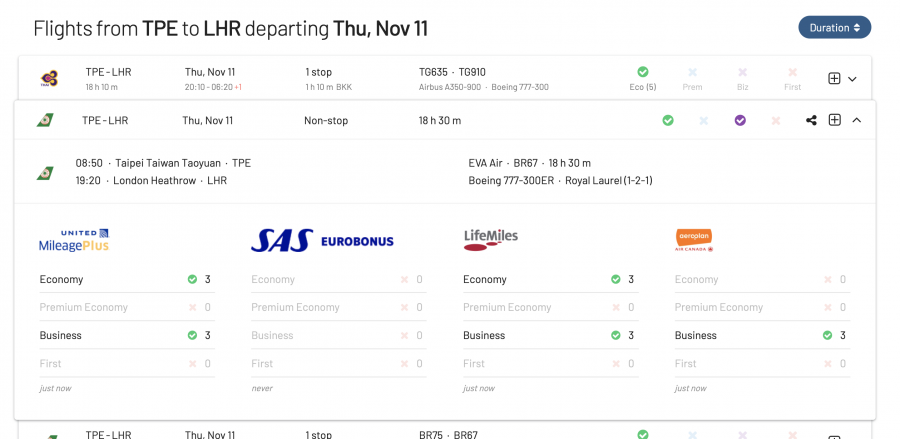Select MileagePlus Business availability row
The height and width of the screenshot is (439, 900).
126,335
